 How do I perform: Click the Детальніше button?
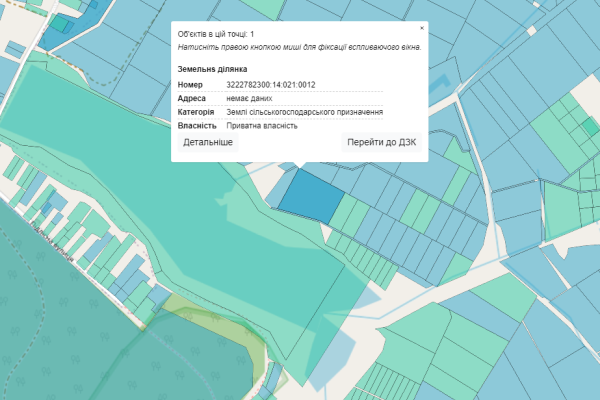pos(208,143)
